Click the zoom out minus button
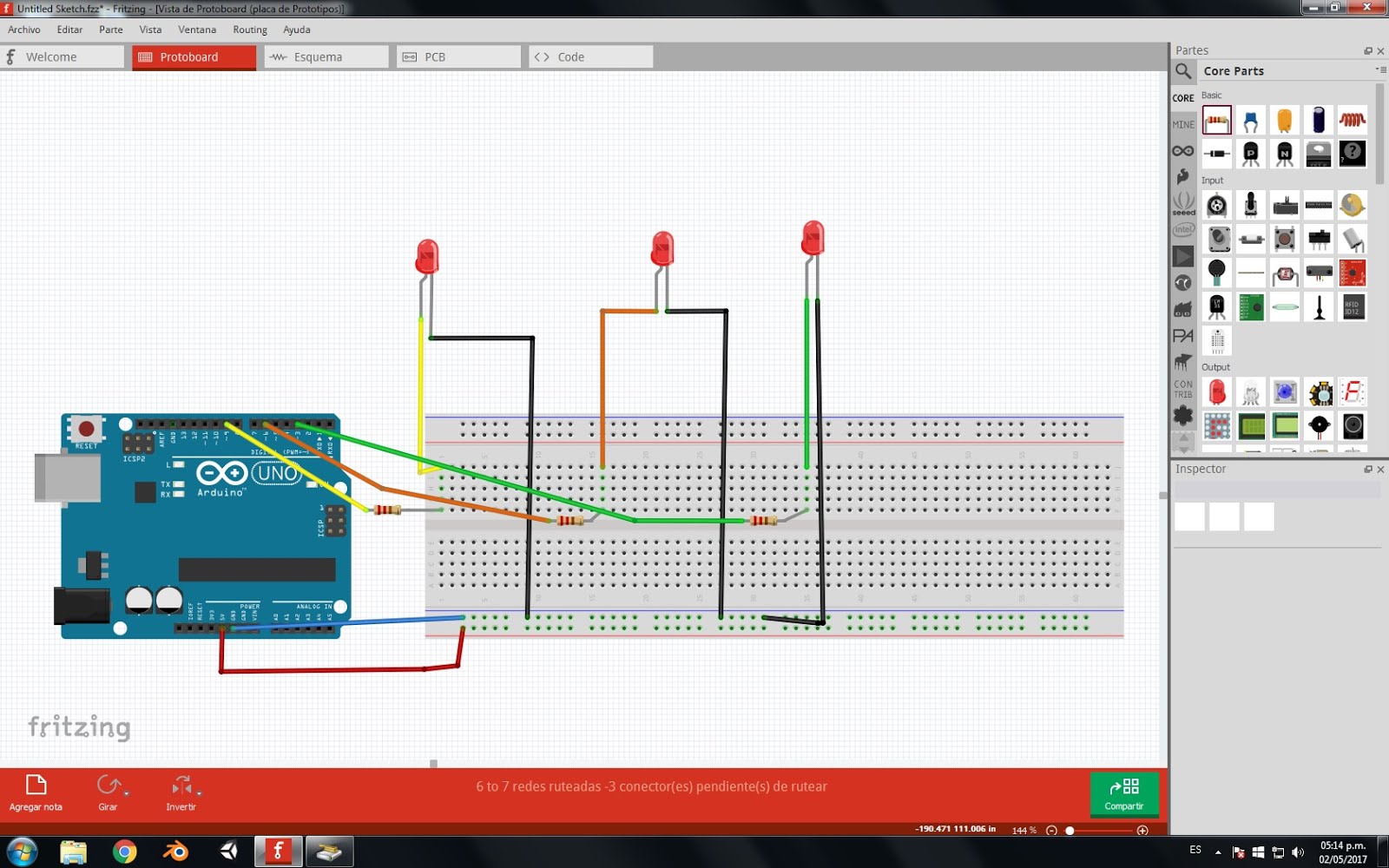The width and height of the screenshot is (1389, 868). (x=1051, y=831)
